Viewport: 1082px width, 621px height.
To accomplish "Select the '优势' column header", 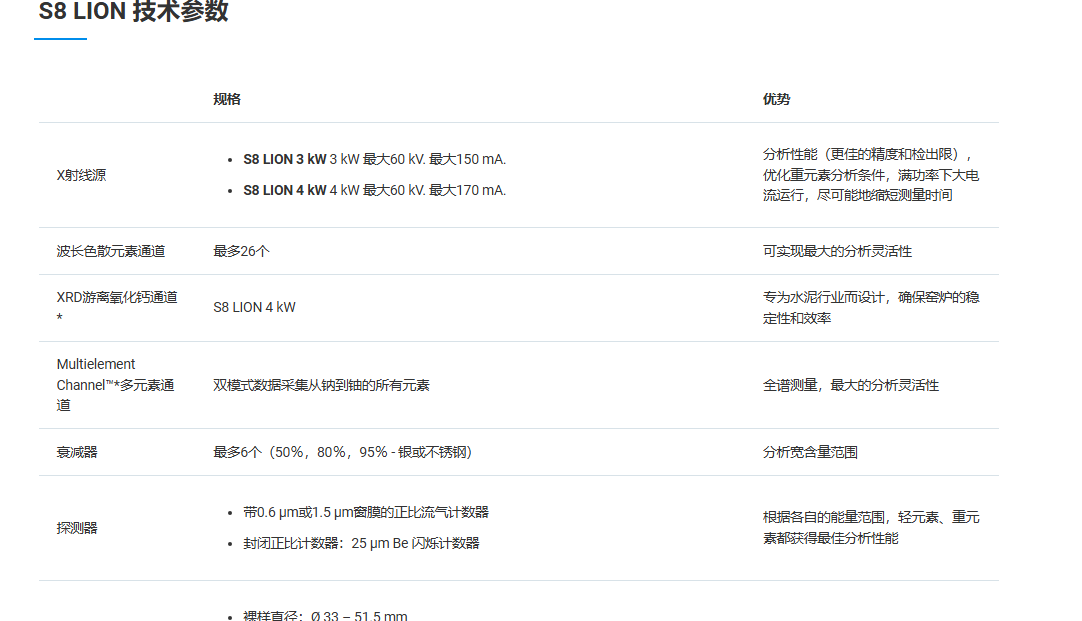I will (x=776, y=99).
